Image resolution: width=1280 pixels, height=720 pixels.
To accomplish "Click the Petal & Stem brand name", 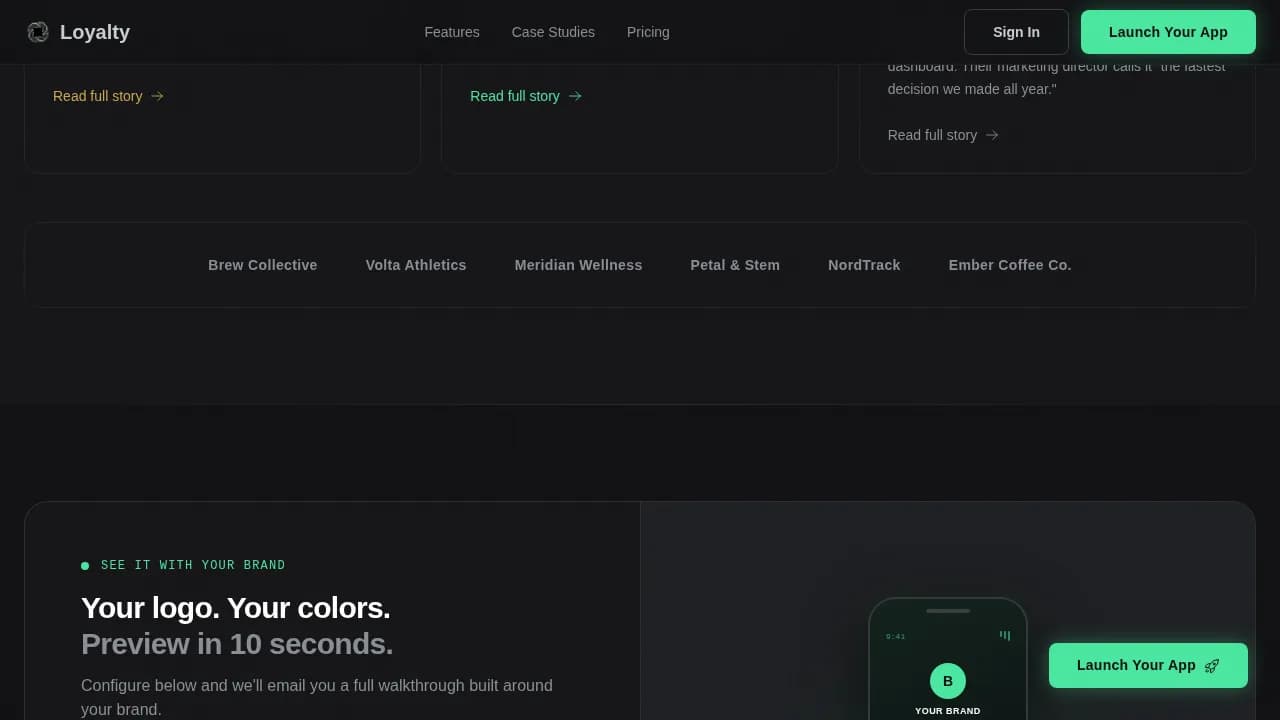I will (x=735, y=265).
